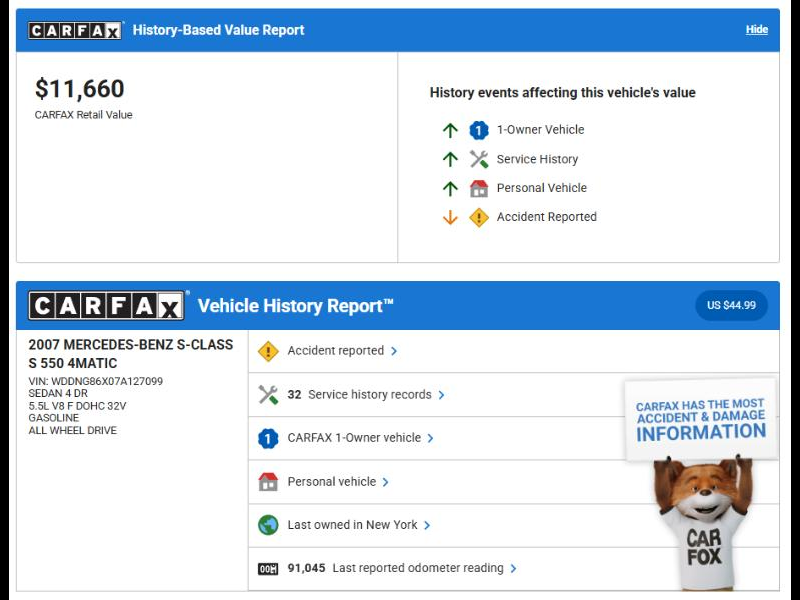
Task: Click the wrench Service History icon in value report
Action: (x=479, y=159)
